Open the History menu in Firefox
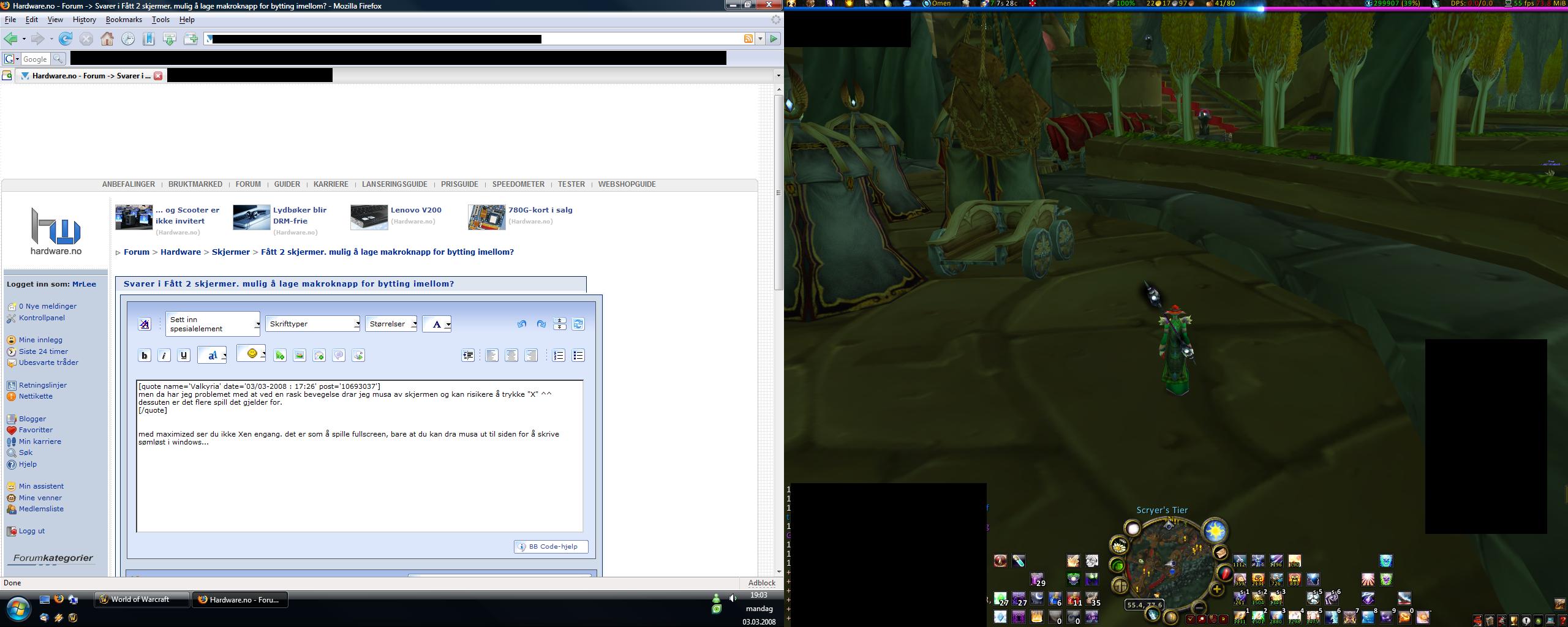Screen dimensions: 1568x627 point(84,20)
